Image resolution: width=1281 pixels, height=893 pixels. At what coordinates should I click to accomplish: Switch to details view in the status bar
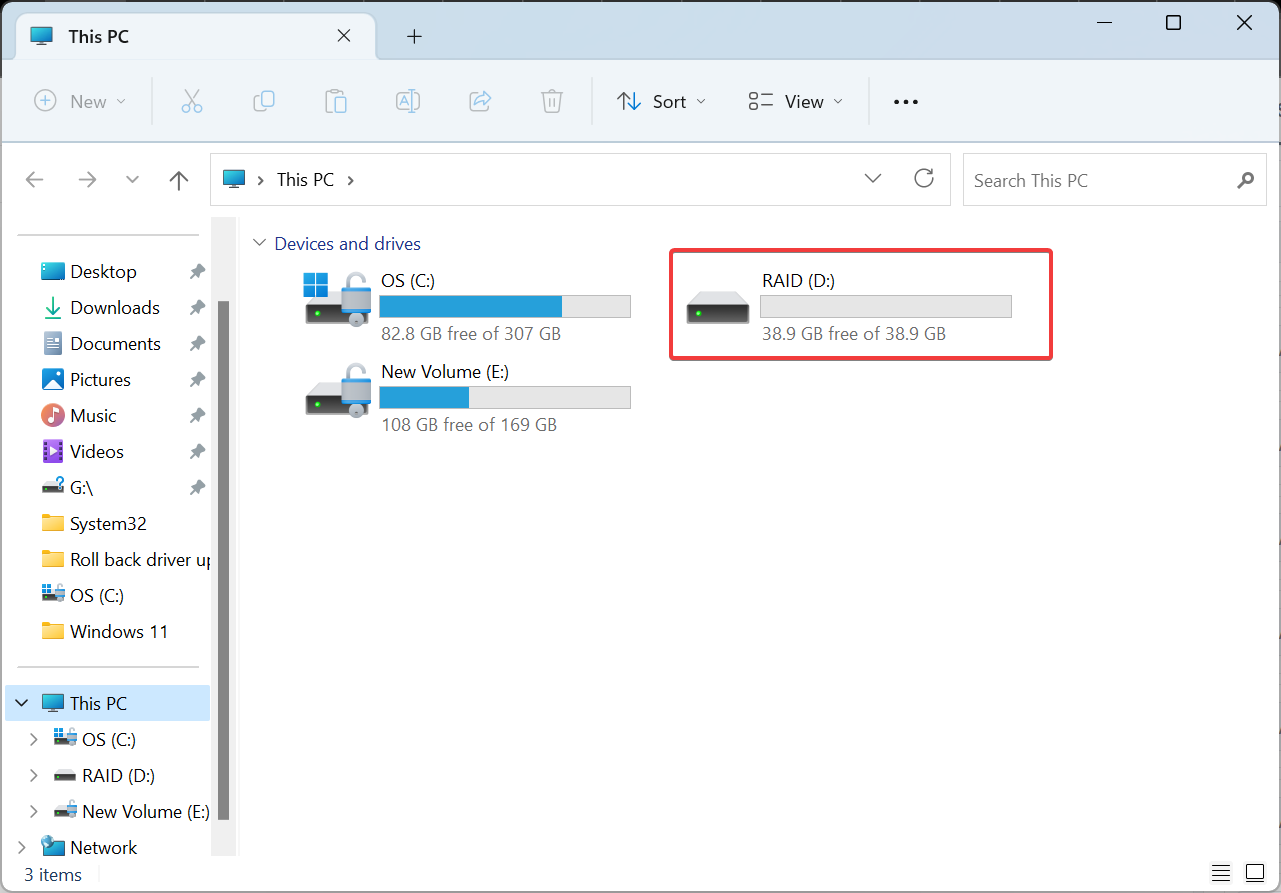point(1220,872)
